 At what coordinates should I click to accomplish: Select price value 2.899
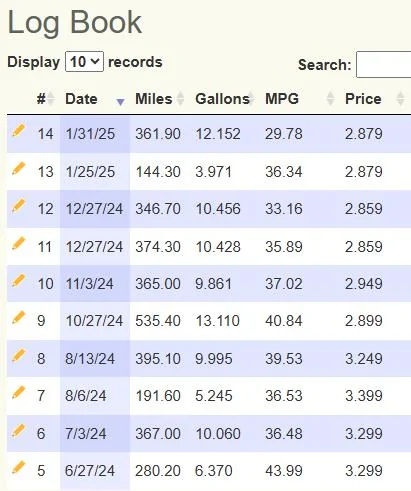point(364,321)
